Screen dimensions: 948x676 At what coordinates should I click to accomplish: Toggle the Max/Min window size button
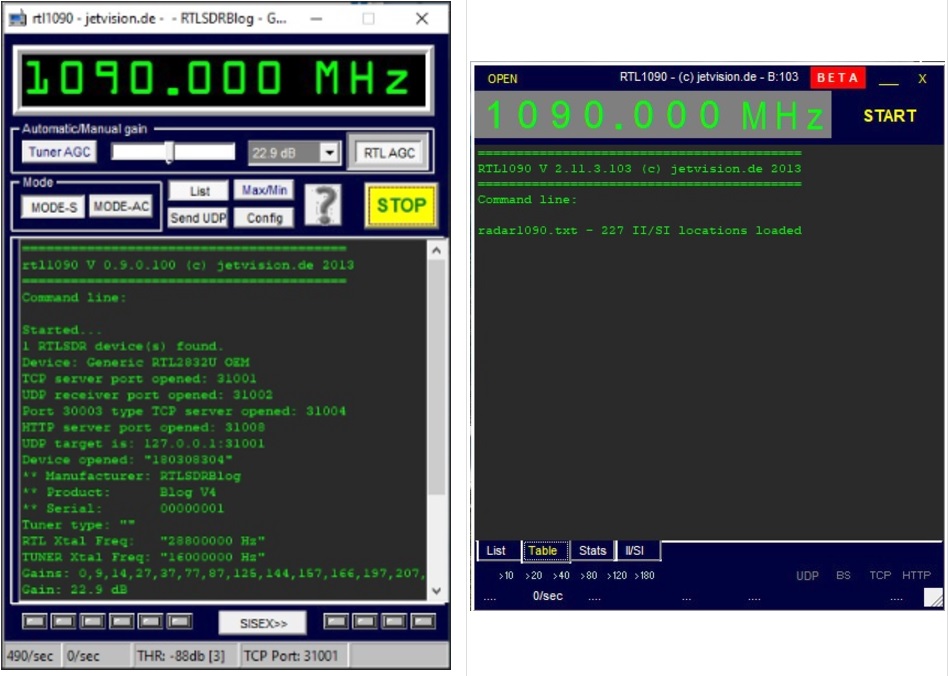click(x=263, y=190)
